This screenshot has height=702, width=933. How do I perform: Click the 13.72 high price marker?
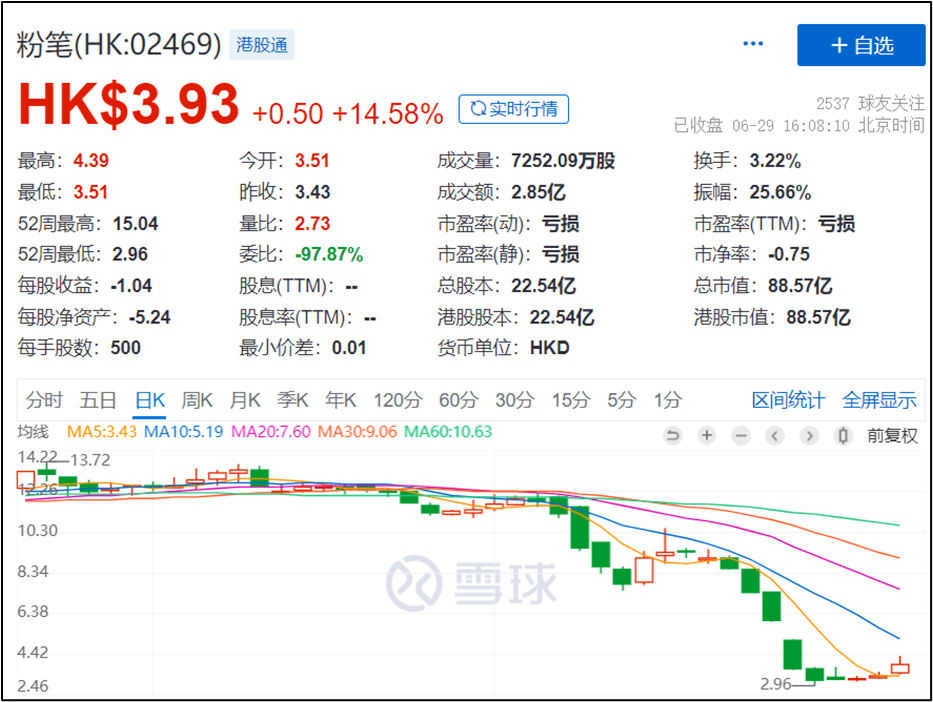pyautogui.click(x=90, y=460)
